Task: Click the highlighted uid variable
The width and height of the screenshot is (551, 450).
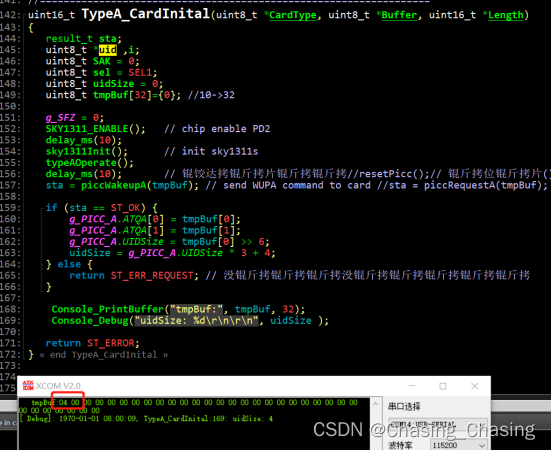Action: click(x=108, y=50)
